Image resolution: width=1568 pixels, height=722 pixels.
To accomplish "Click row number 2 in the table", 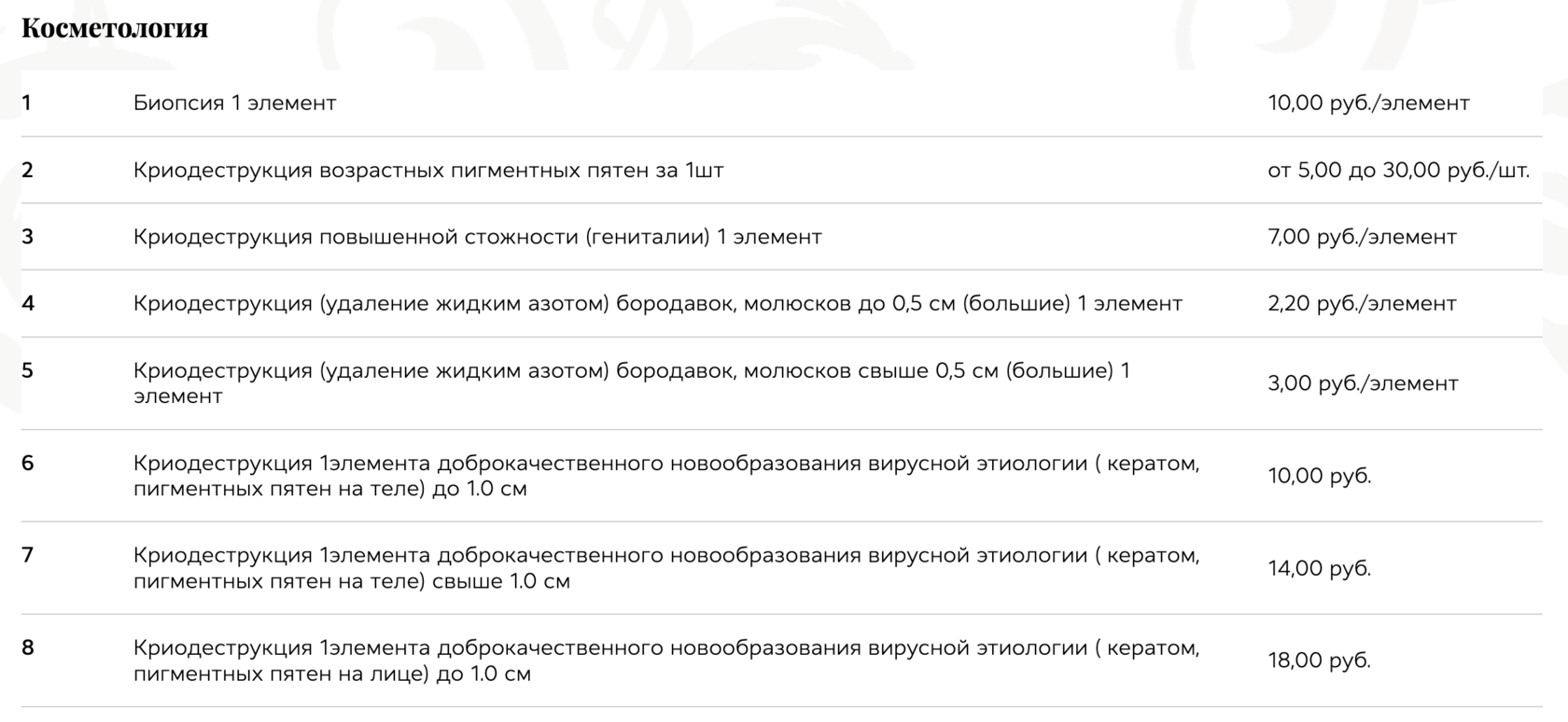I will pyautogui.click(x=28, y=170).
